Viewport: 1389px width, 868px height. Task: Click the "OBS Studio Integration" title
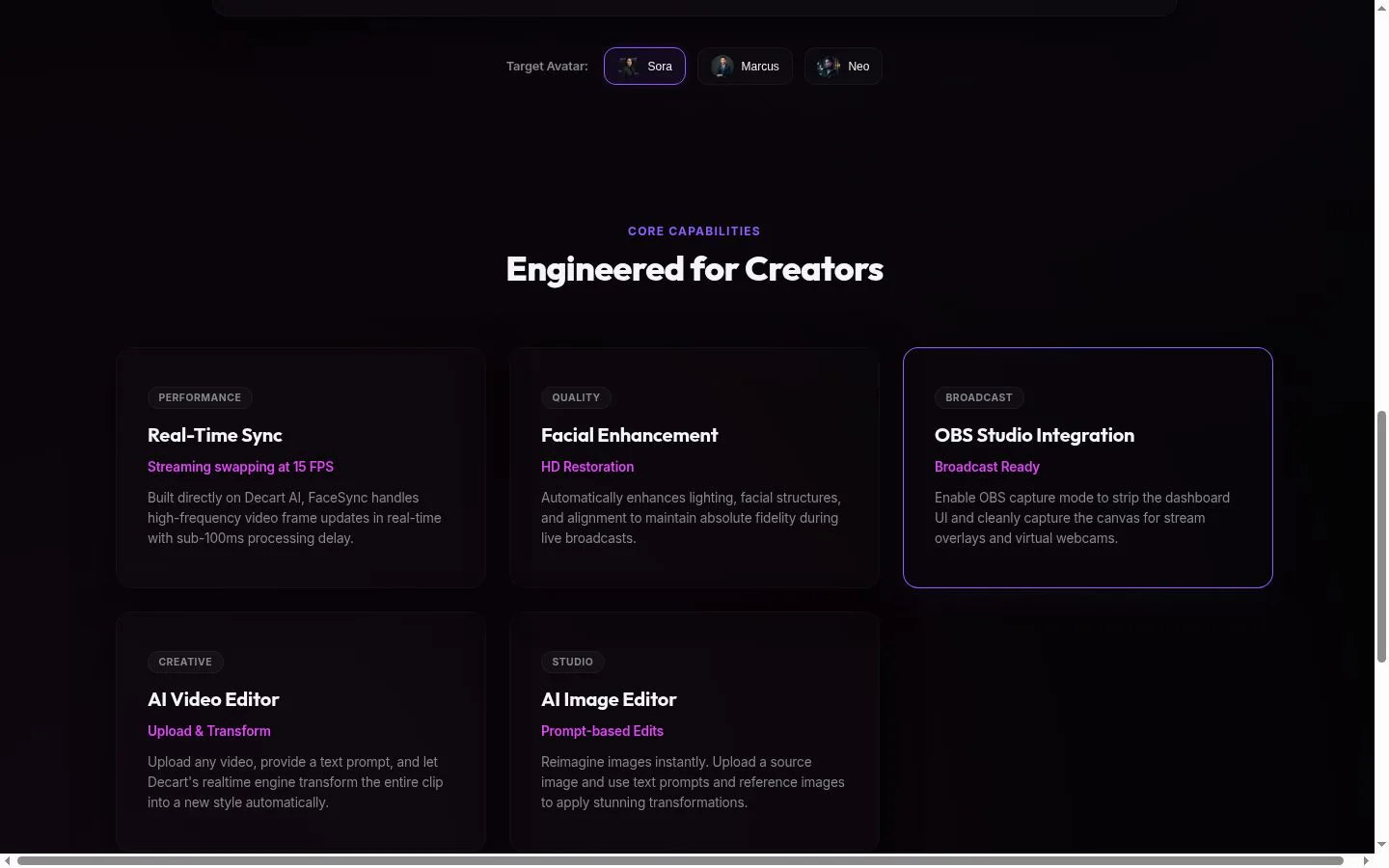tap(1034, 435)
